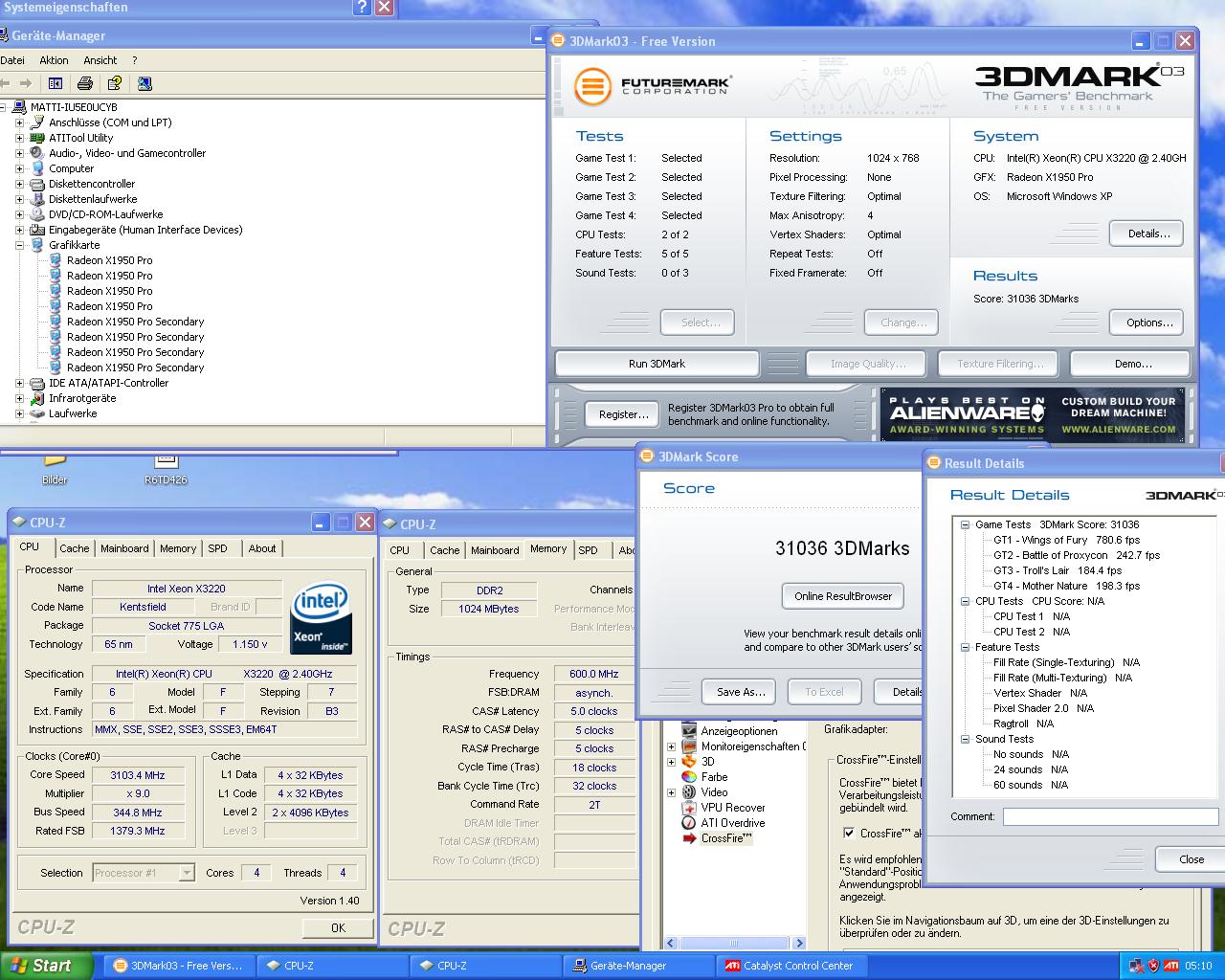Click the security shield tray icon
This screenshot has height=980, width=1225.
[1153, 966]
